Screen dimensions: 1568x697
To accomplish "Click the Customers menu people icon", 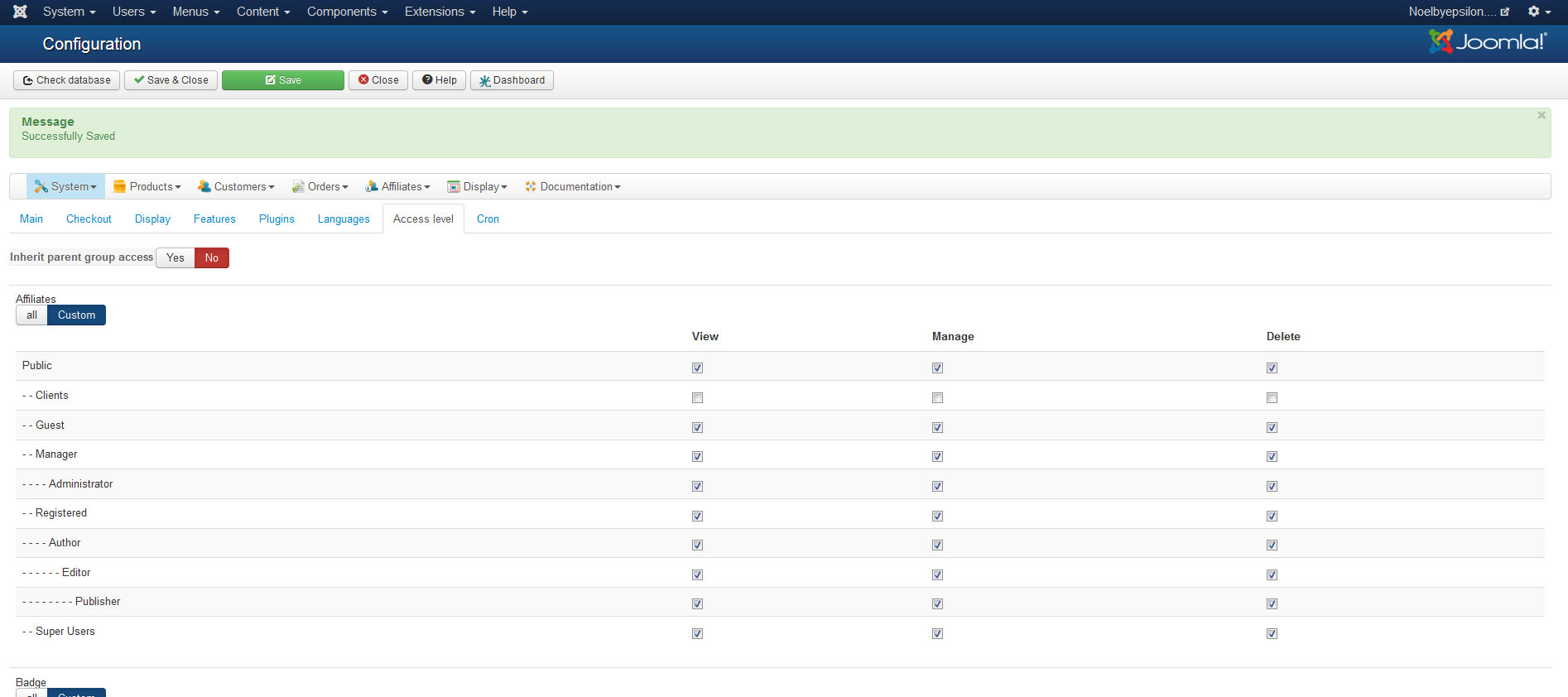I will 204,187.
